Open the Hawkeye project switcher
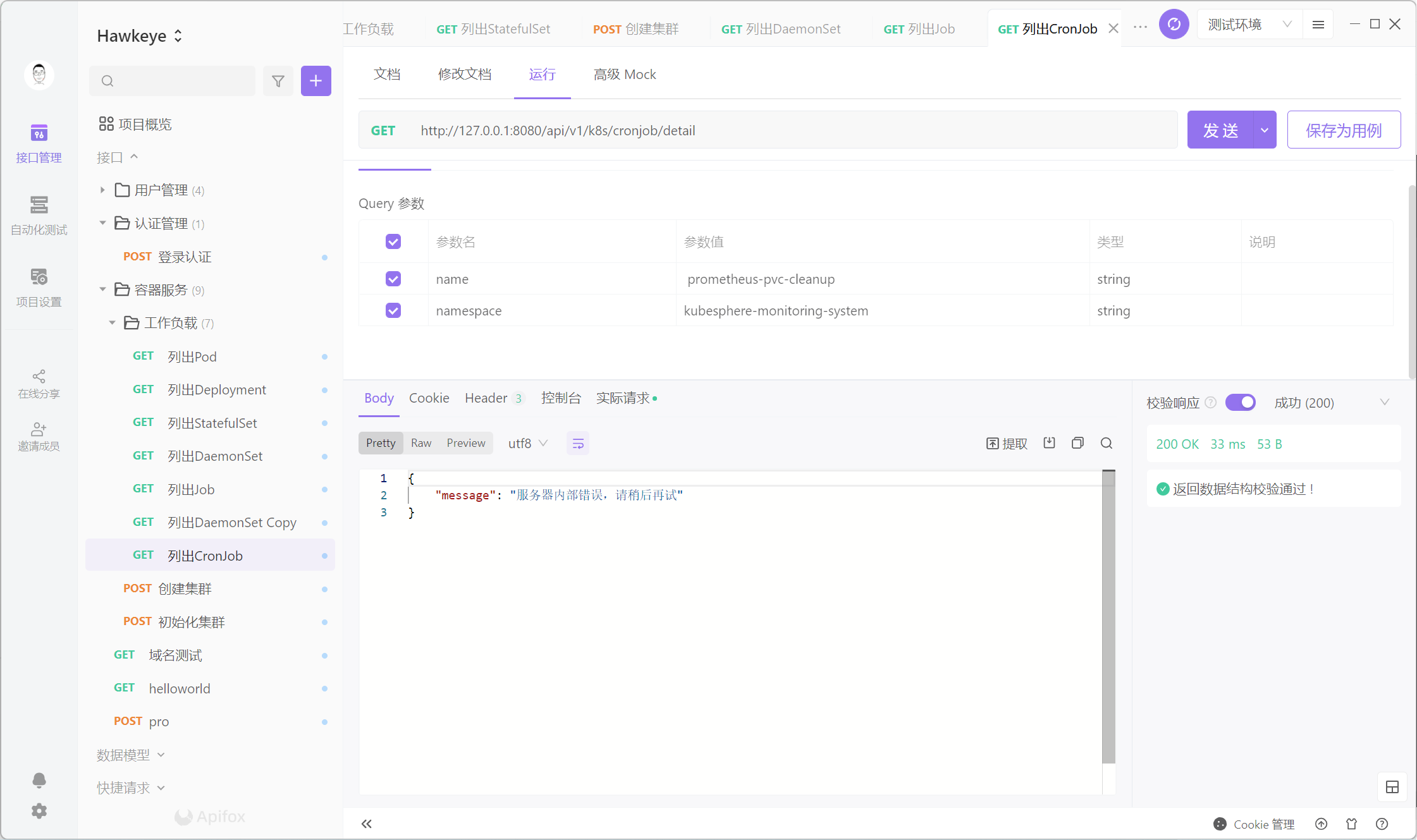 (x=140, y=36)
